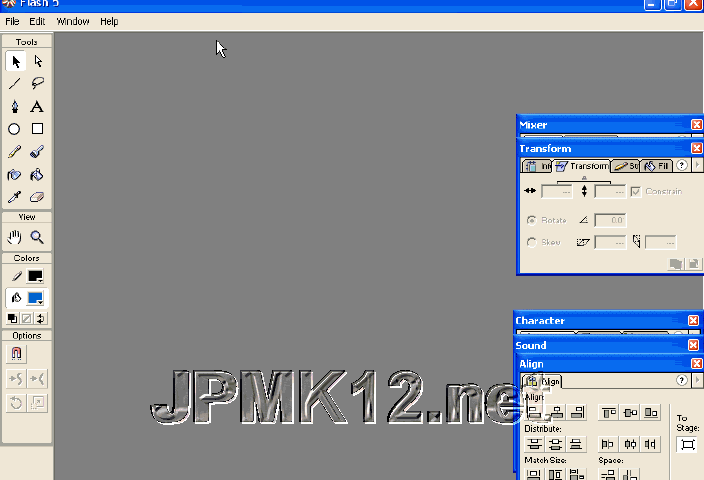The image size is (704, 480).
Task: Choose the Text tool
Action: pos(37,107)
